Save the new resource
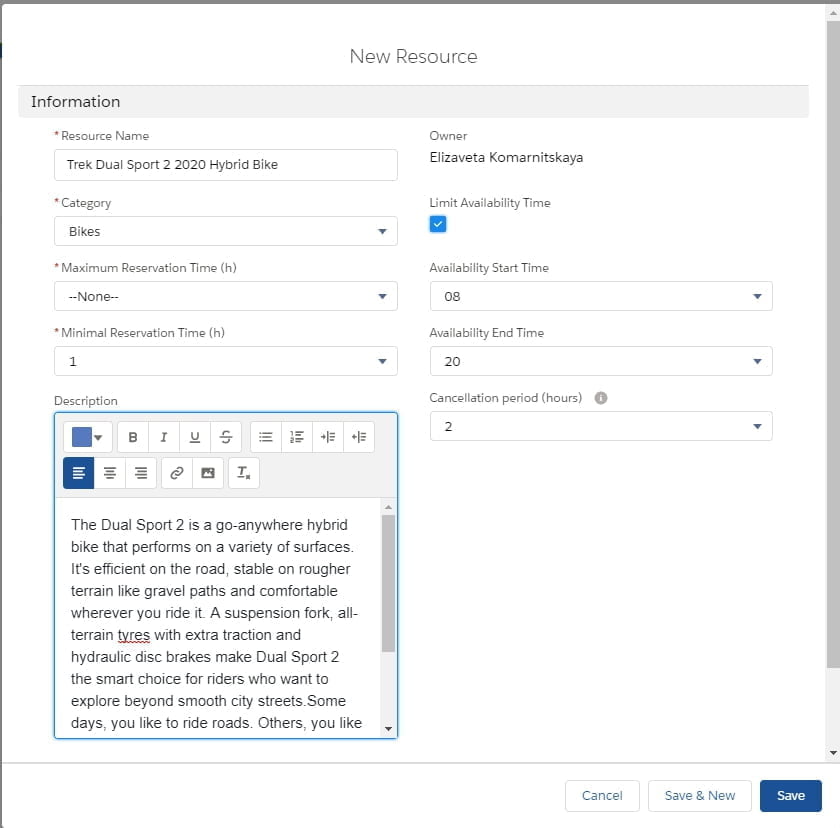This screenshot has height=828, width=840. point(791,796)
